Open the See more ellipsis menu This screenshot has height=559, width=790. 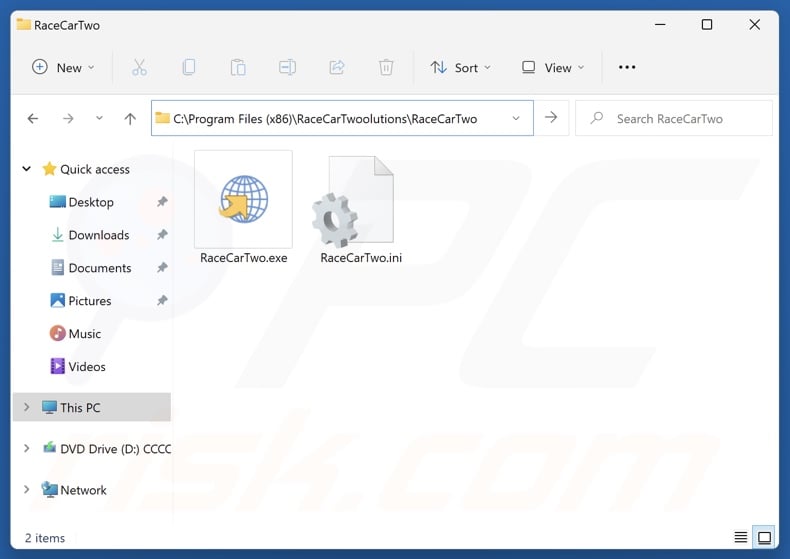(627, 67)
